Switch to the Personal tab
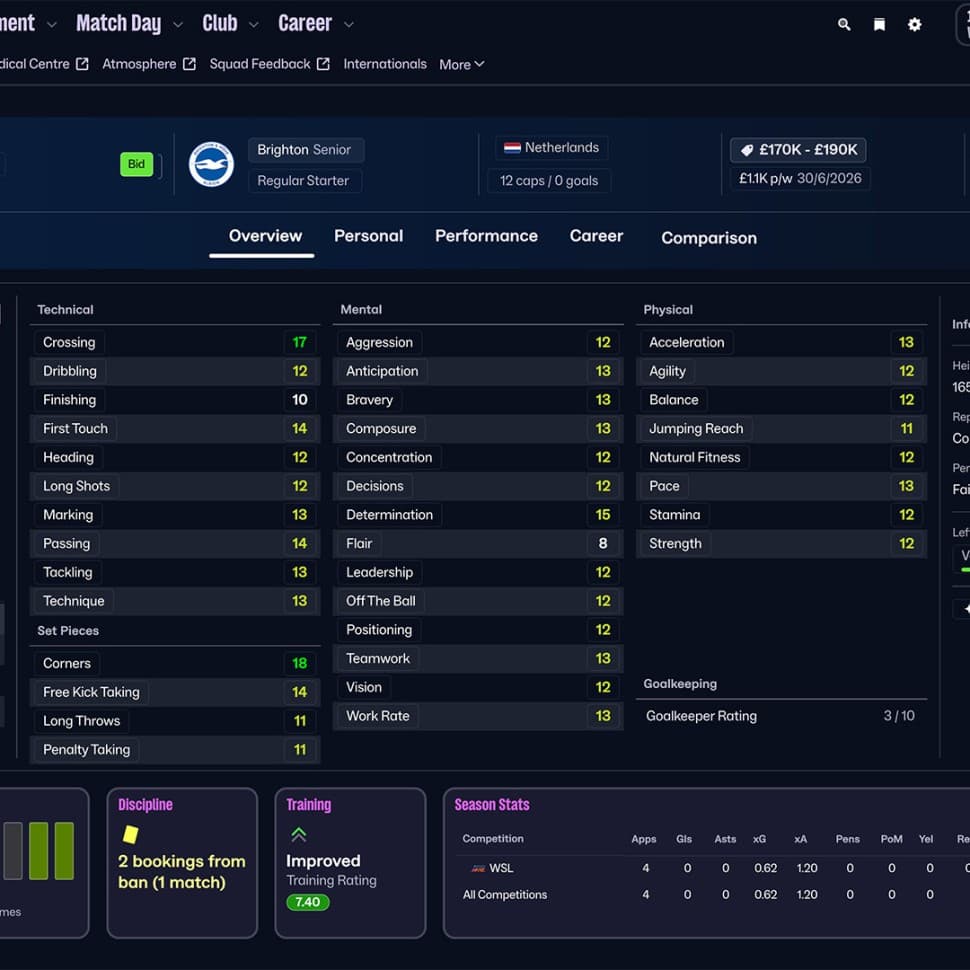This screenshot has width=970, height=970. (x=368, y=236)
